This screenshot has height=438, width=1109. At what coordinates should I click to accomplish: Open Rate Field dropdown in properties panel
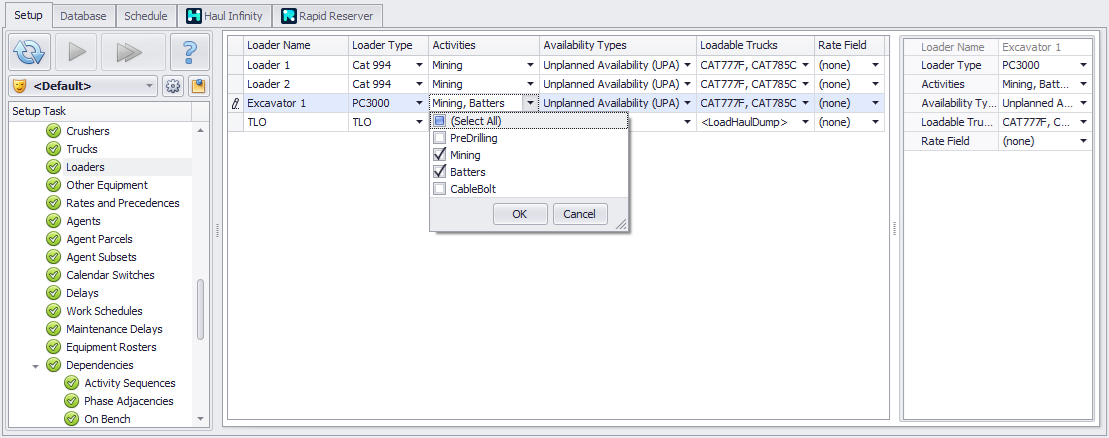(1084, 142)
